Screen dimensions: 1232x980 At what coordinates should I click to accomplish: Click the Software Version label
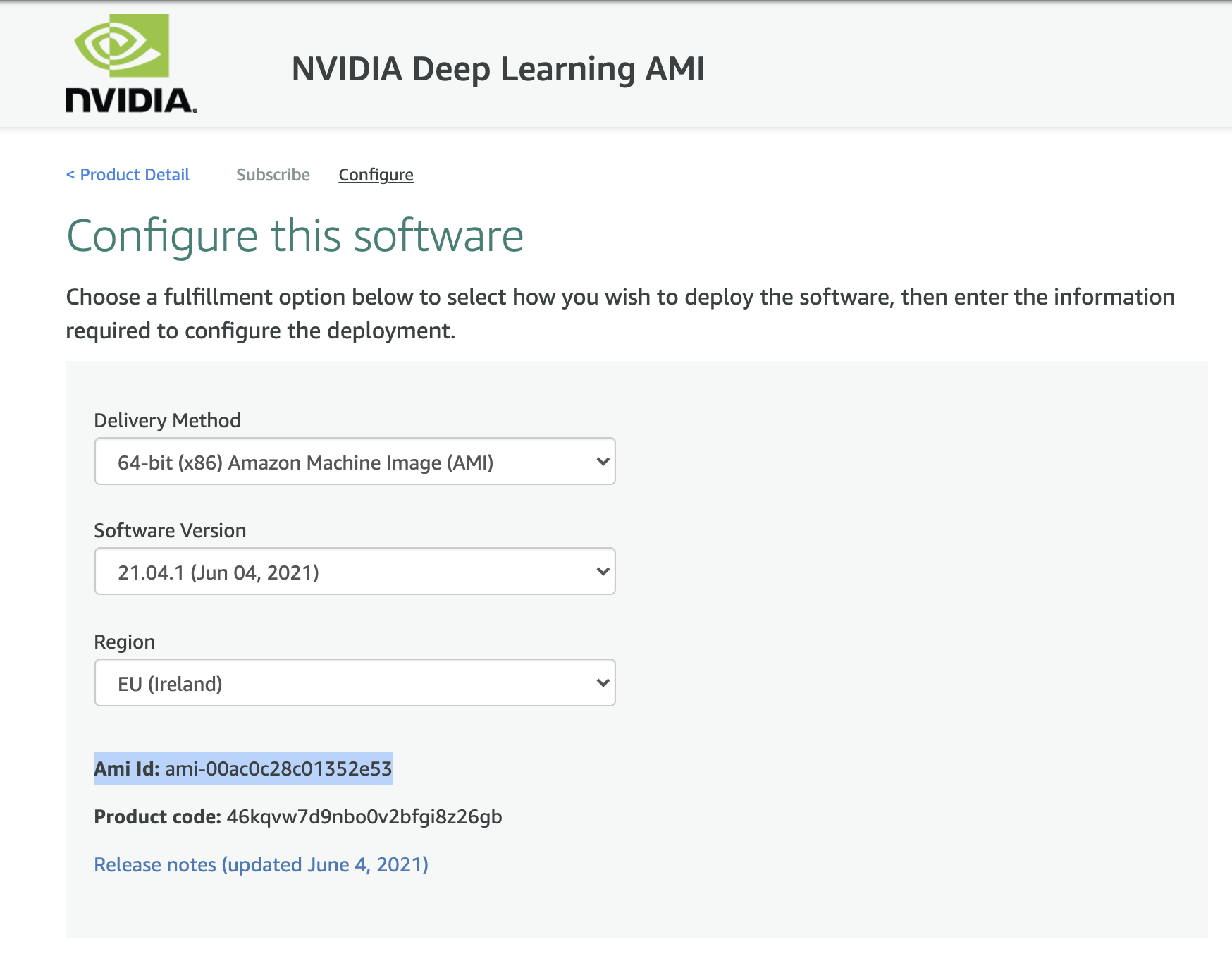pyautogui.click(x=170, y=530)
